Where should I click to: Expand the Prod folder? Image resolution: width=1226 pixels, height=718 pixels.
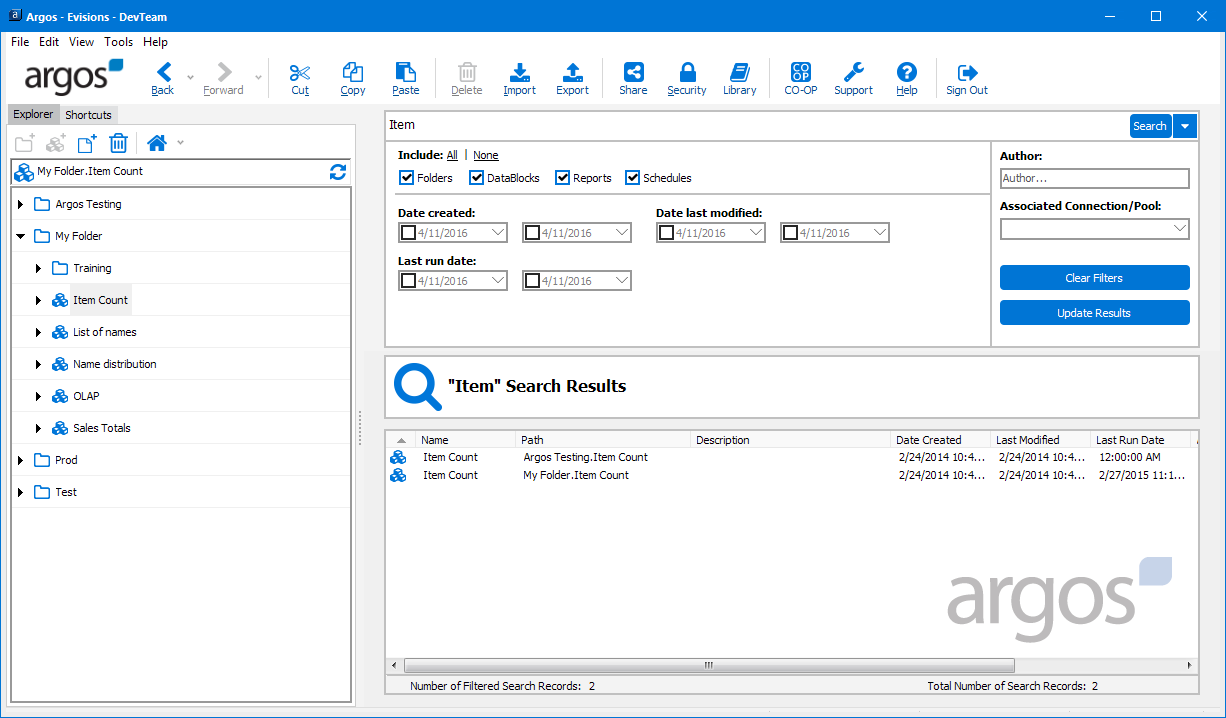21,460
